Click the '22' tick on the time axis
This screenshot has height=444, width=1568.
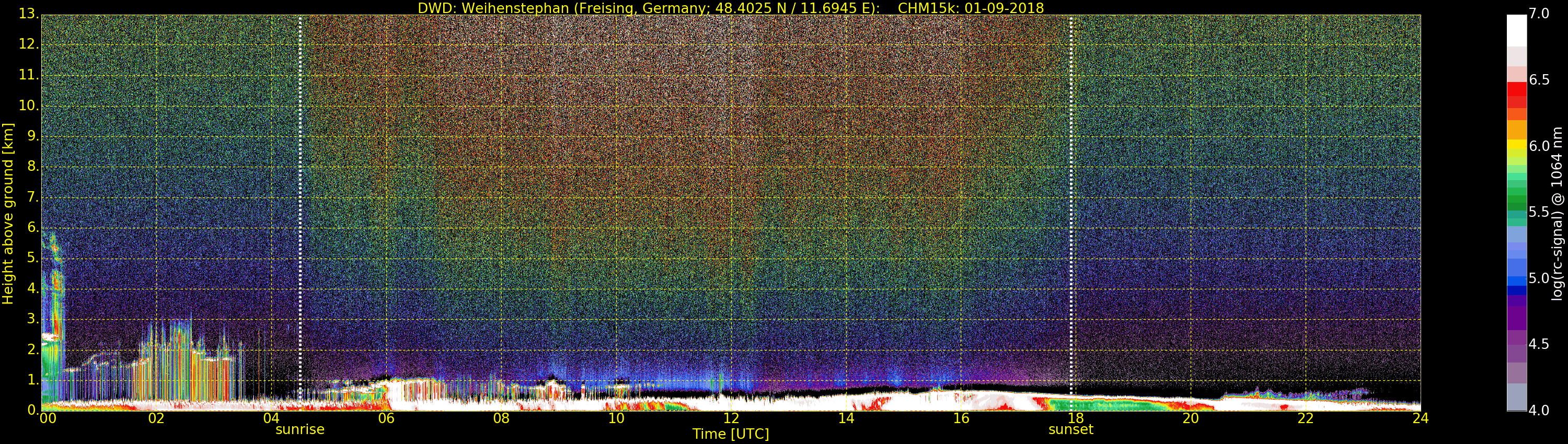tap(1306, 418)
